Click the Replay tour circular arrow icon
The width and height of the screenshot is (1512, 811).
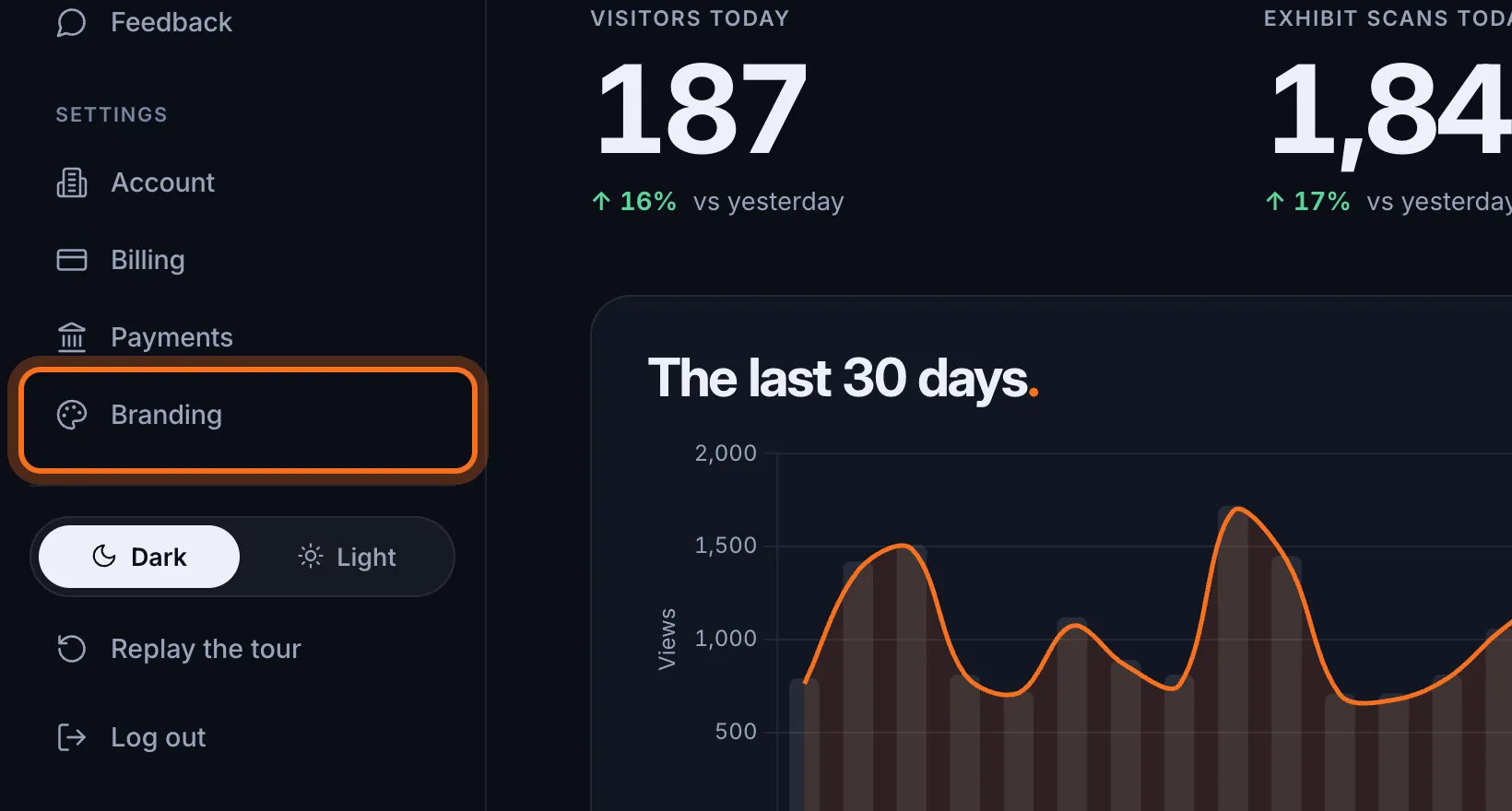pos(71,649)
